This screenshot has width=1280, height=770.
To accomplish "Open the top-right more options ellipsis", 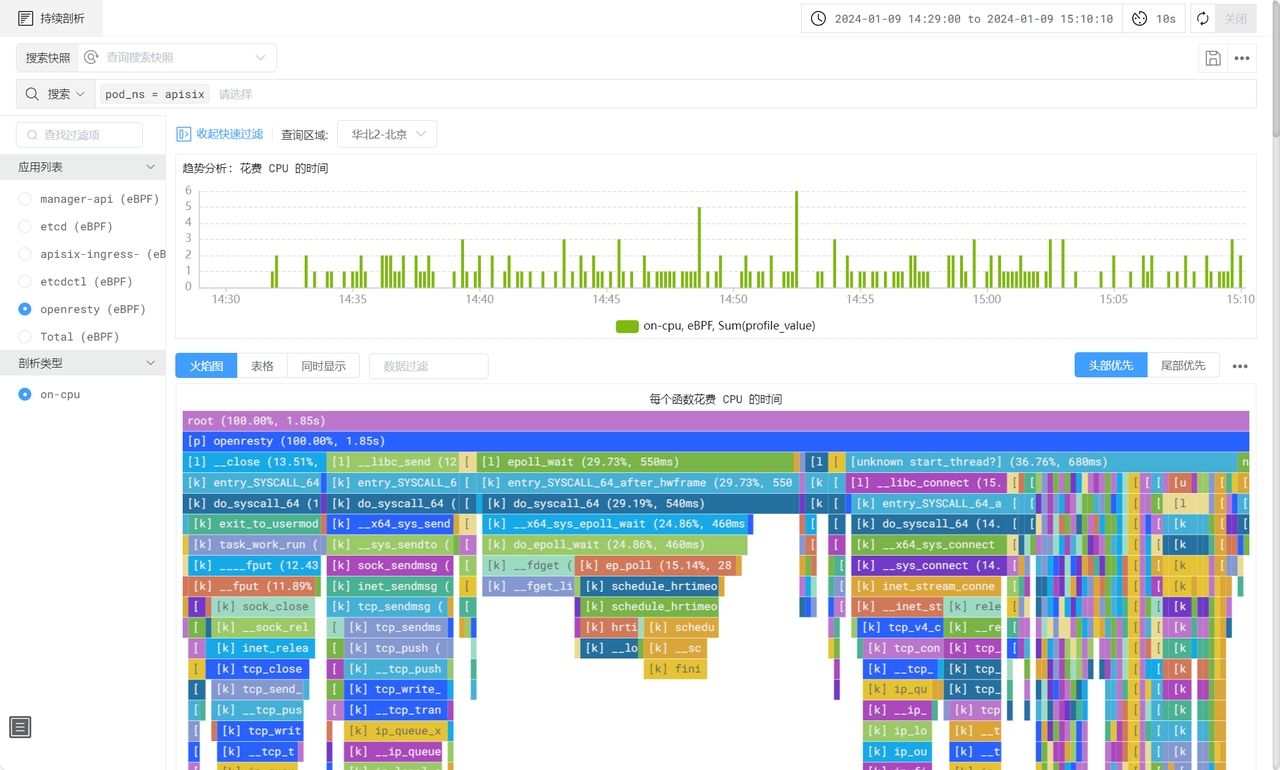I will coord(1242,58).
